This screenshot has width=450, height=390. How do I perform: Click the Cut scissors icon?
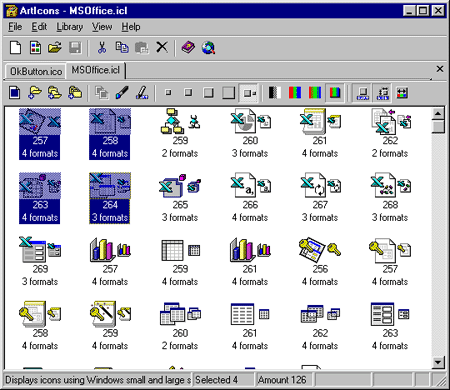tap(102, 48)
